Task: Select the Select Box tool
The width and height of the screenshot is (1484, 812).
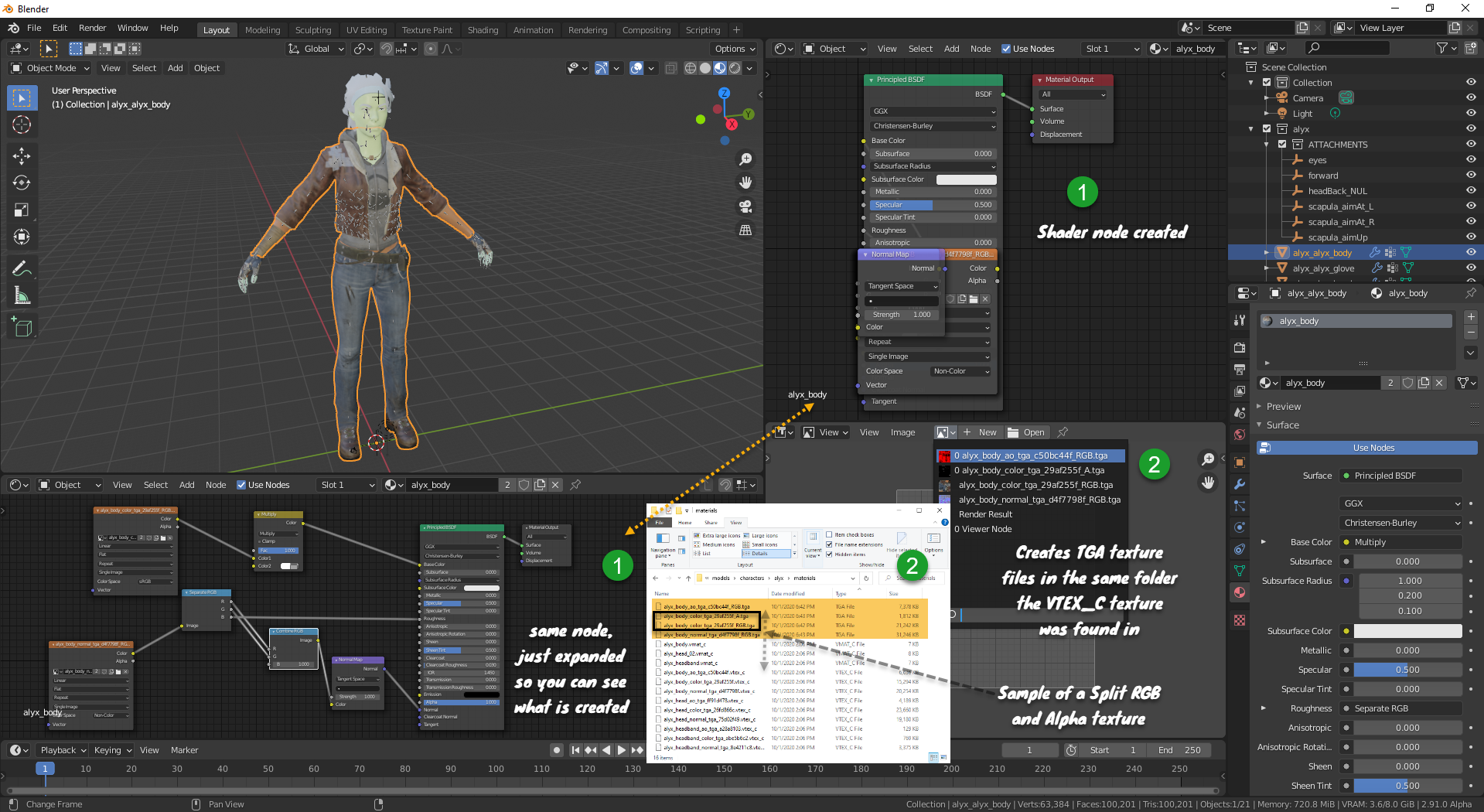Action: coord(22,98)
